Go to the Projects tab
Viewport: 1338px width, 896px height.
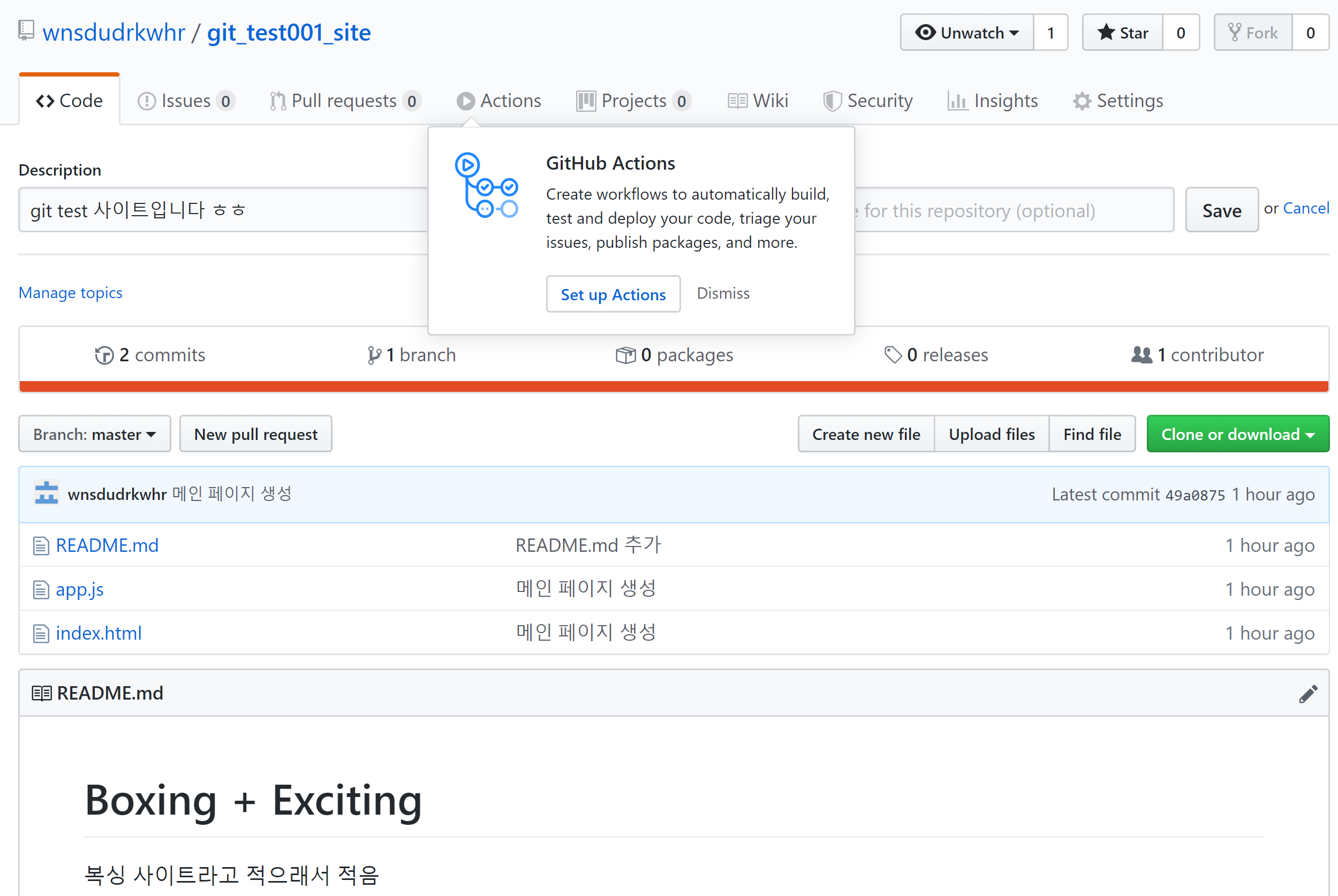(634, 101)
